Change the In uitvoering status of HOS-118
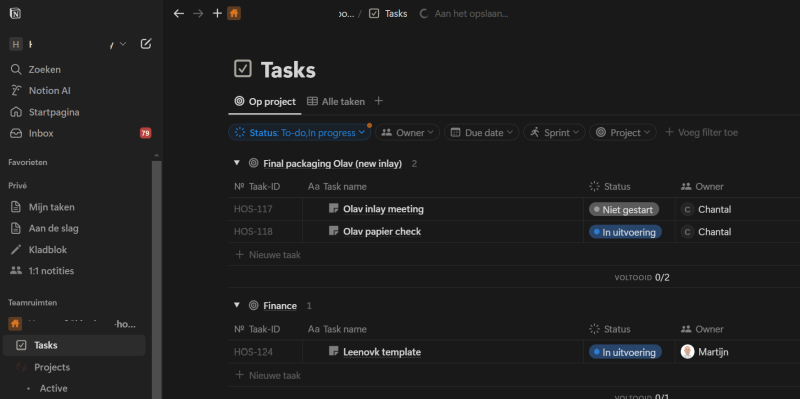Viewport: 800px width, 399px height. pyautogui.click(x=625, y=232)
